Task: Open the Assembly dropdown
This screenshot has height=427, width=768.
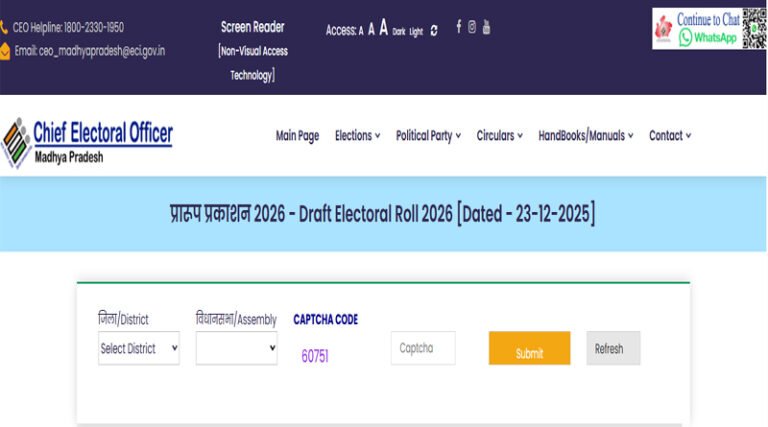Action: click(x=237, y=348)
